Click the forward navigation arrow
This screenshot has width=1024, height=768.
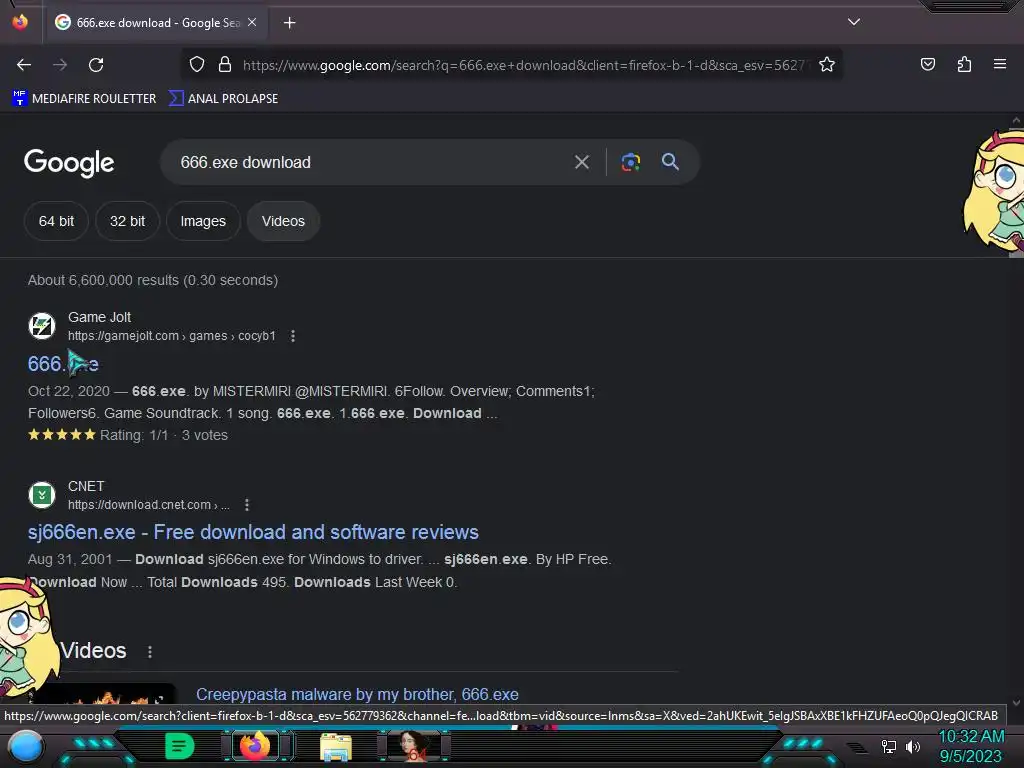point(60,65)
